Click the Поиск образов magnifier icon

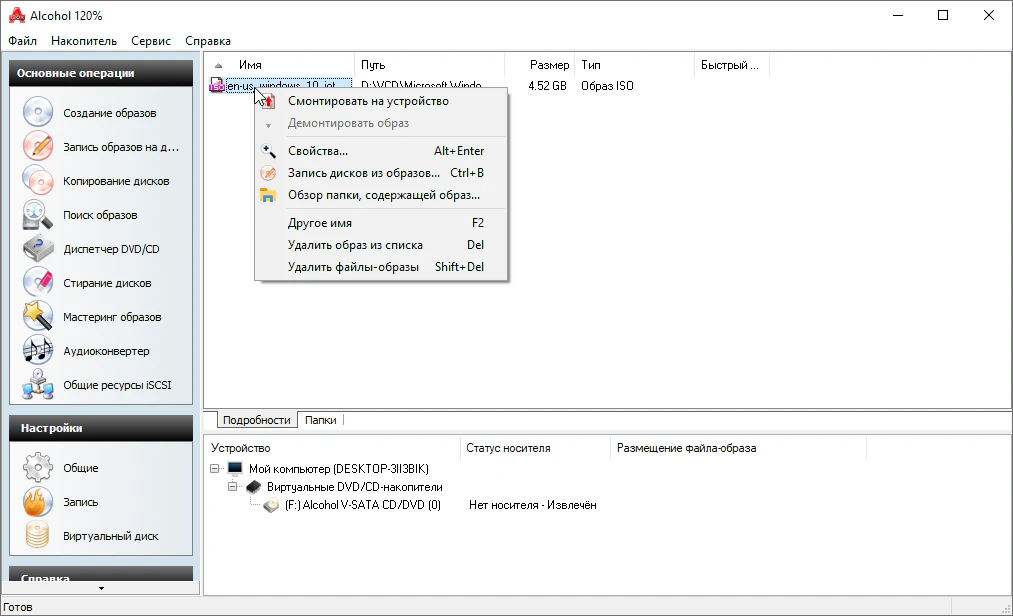click(x=37, y=215)
